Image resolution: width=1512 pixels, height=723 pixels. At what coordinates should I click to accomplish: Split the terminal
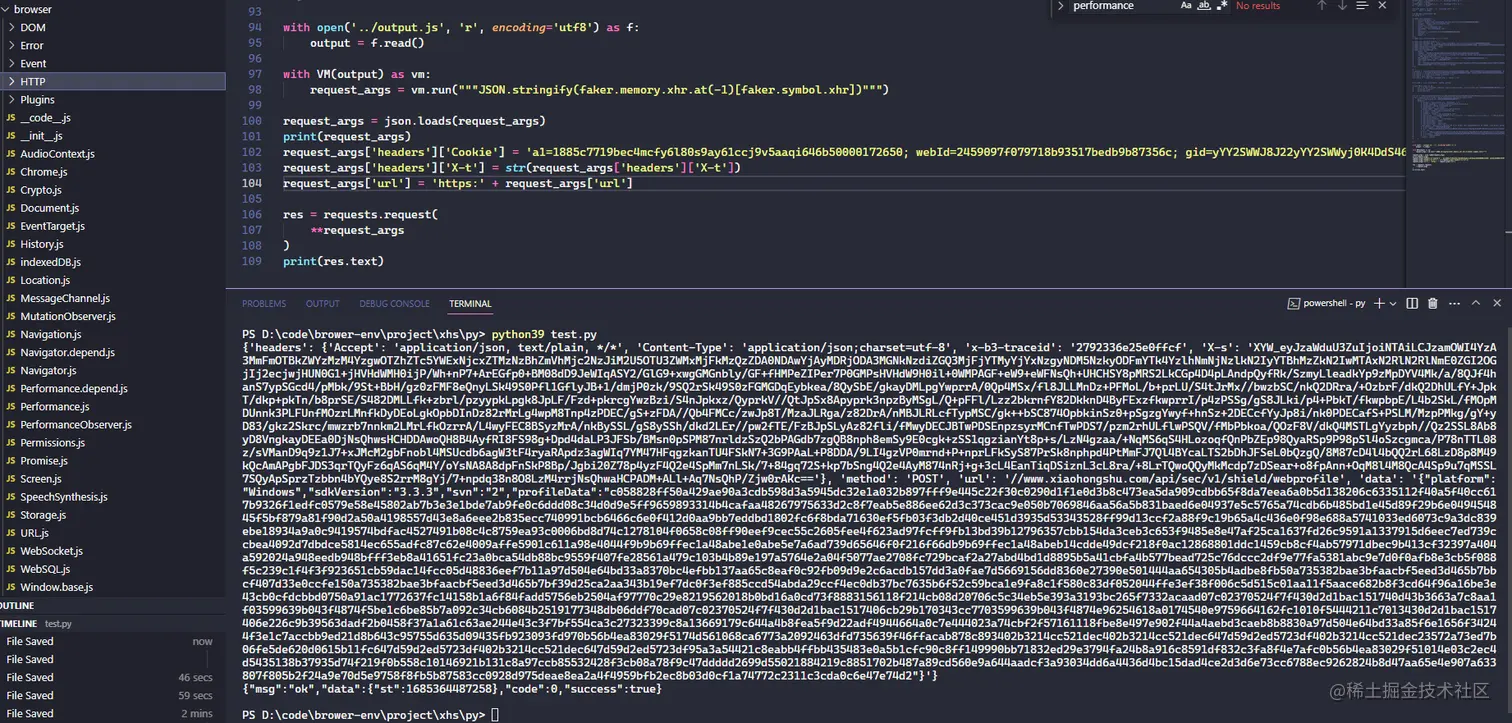[1412, 303]
